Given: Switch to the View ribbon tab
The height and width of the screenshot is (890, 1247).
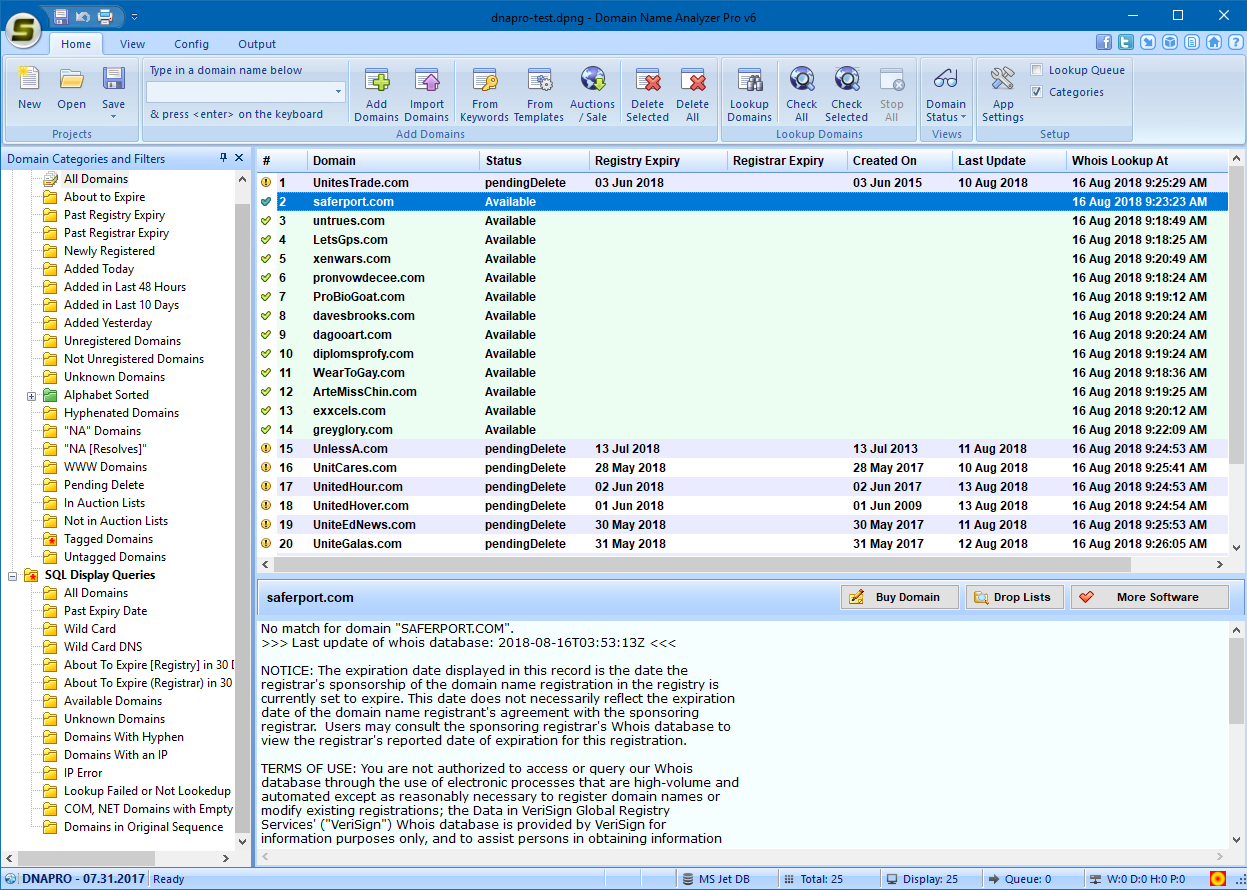Looking at the screenshot, I should click(132, 44).
